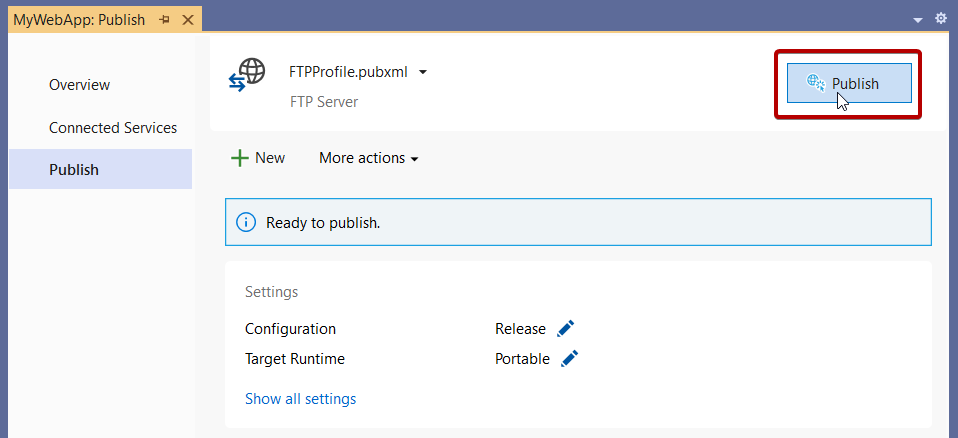Close the MyWebApp: Publish tab
The image size is (958, 438).
tap(187, 20)
